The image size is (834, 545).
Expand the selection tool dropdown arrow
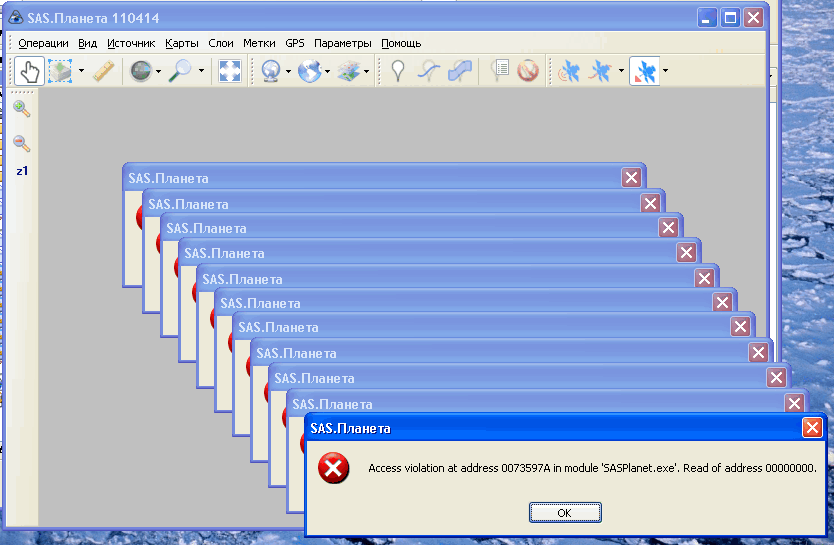pos(81,71)
